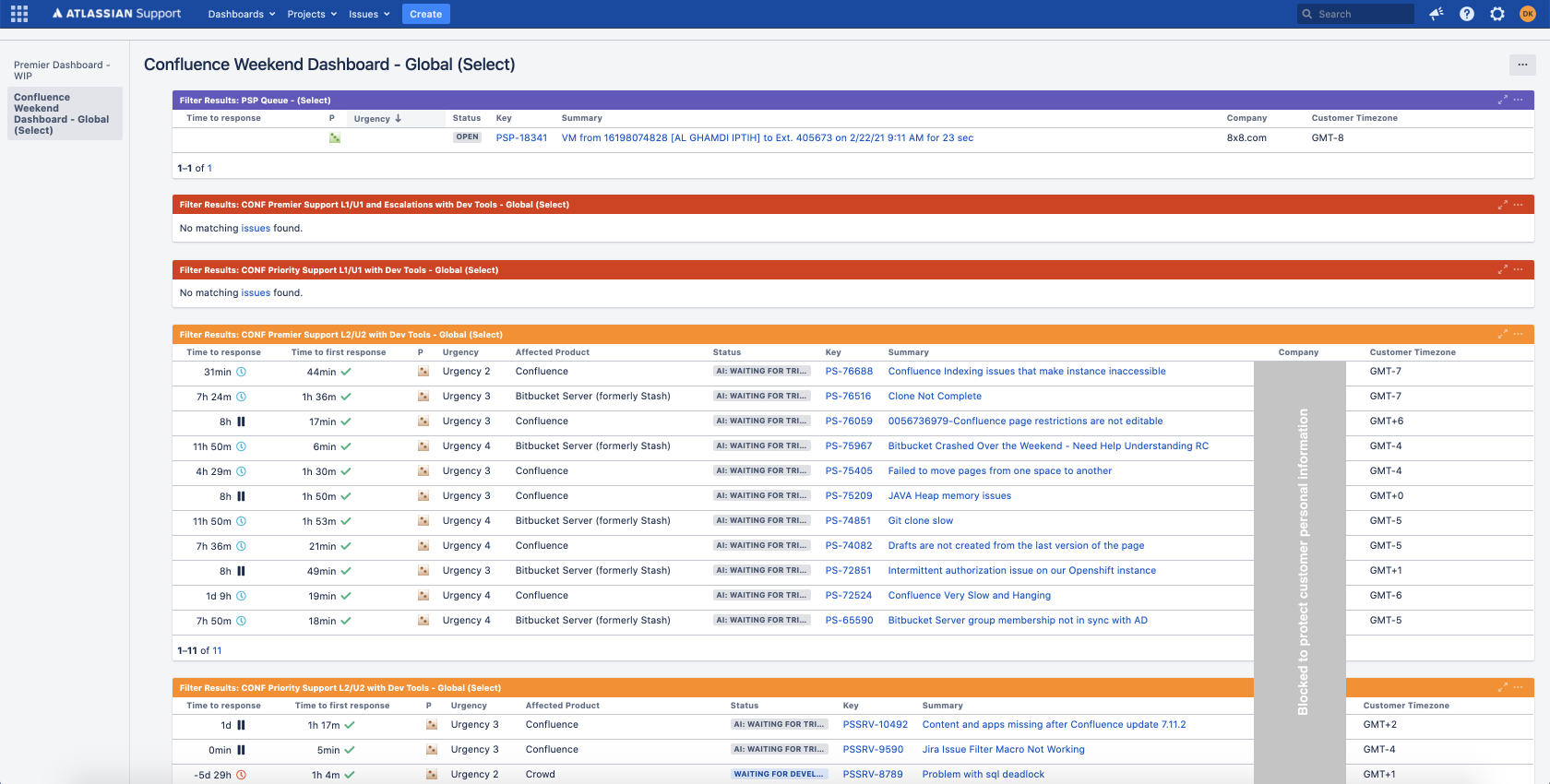Click the green checkmark next to 44min
The height and width of the screenshot is (784, 1550).
pos(346,372)
